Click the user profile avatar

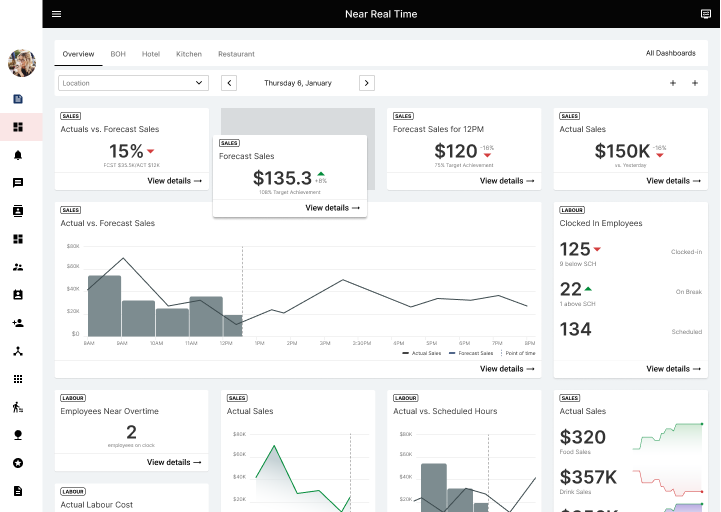pyautogui.click(x=21, y=63)
